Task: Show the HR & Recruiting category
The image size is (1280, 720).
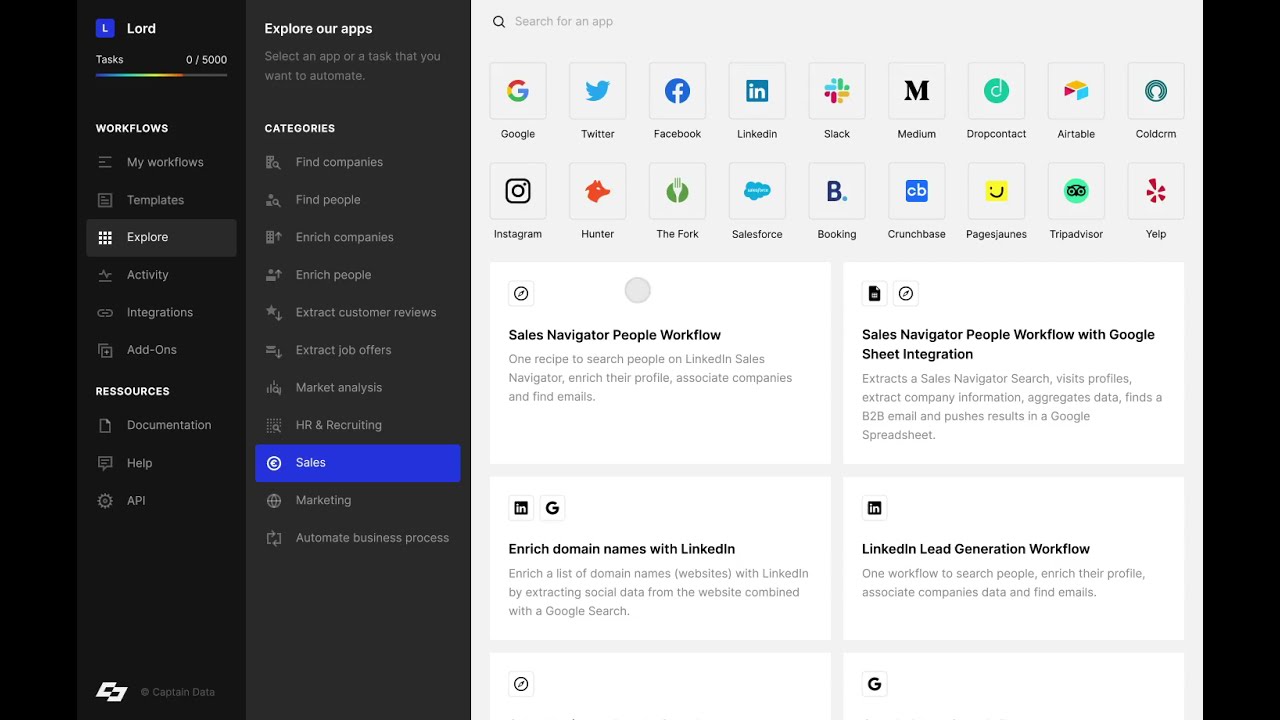Action: pos(358,425)
